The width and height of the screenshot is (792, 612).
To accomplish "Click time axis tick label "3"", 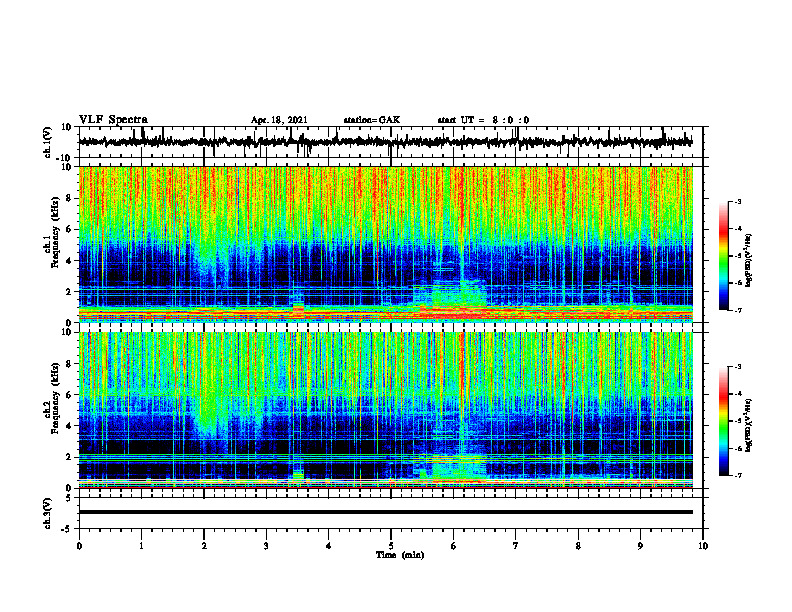I will [266, 546].
